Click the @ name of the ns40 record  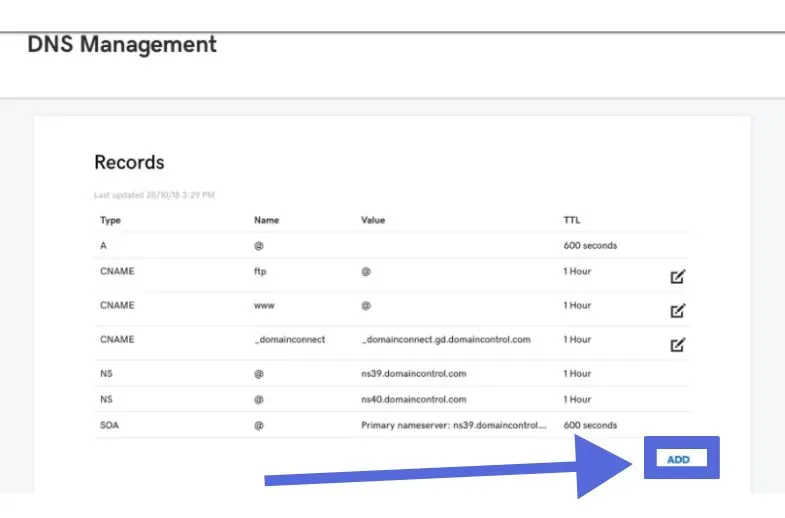259,400
